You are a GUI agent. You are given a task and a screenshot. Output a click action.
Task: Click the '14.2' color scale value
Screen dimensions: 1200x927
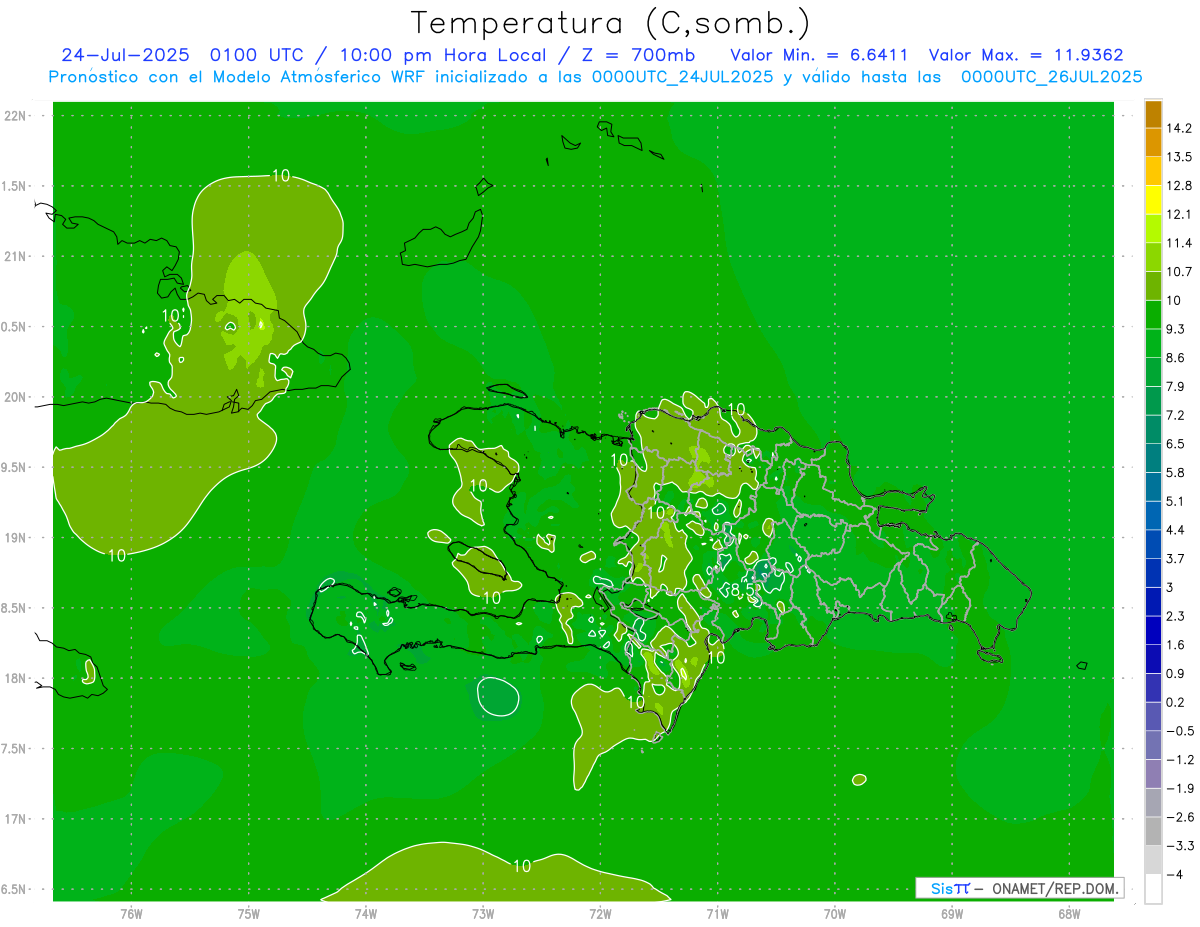point(1180,128)
